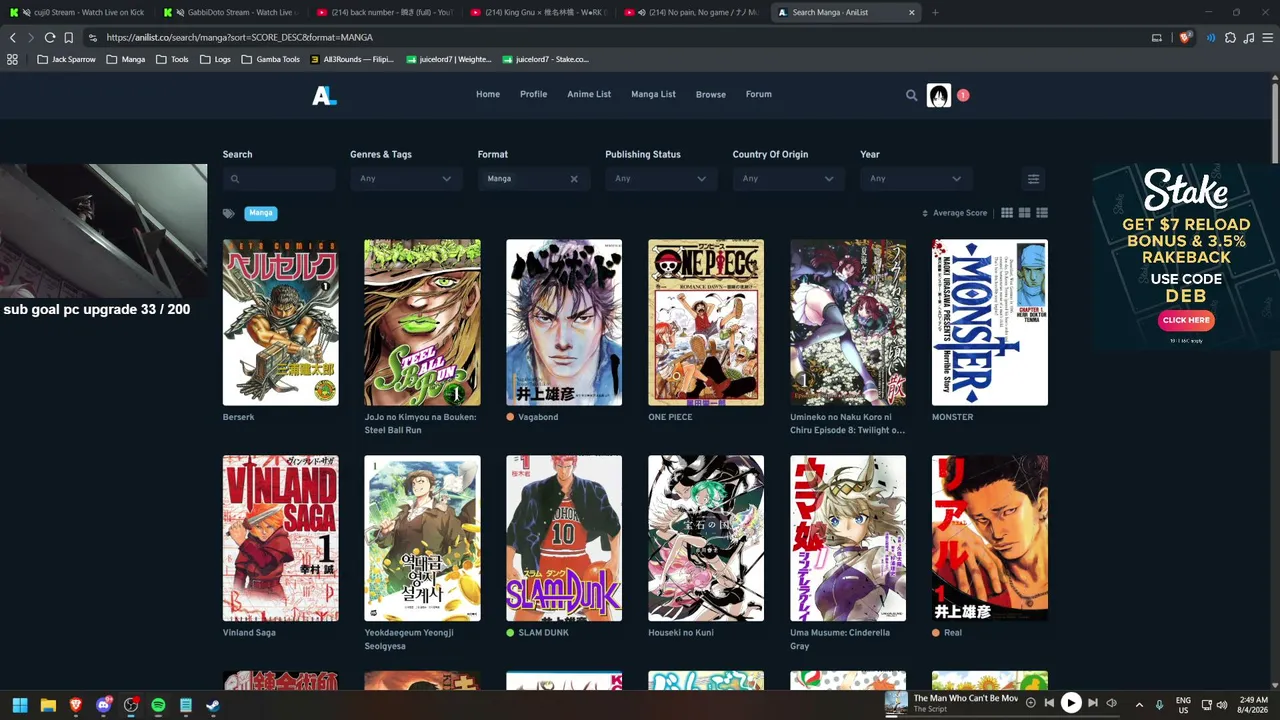This screenshot has width=1280, height=720.
Task: Open Profile from the AniList navbar
Action: click(533, 95)
